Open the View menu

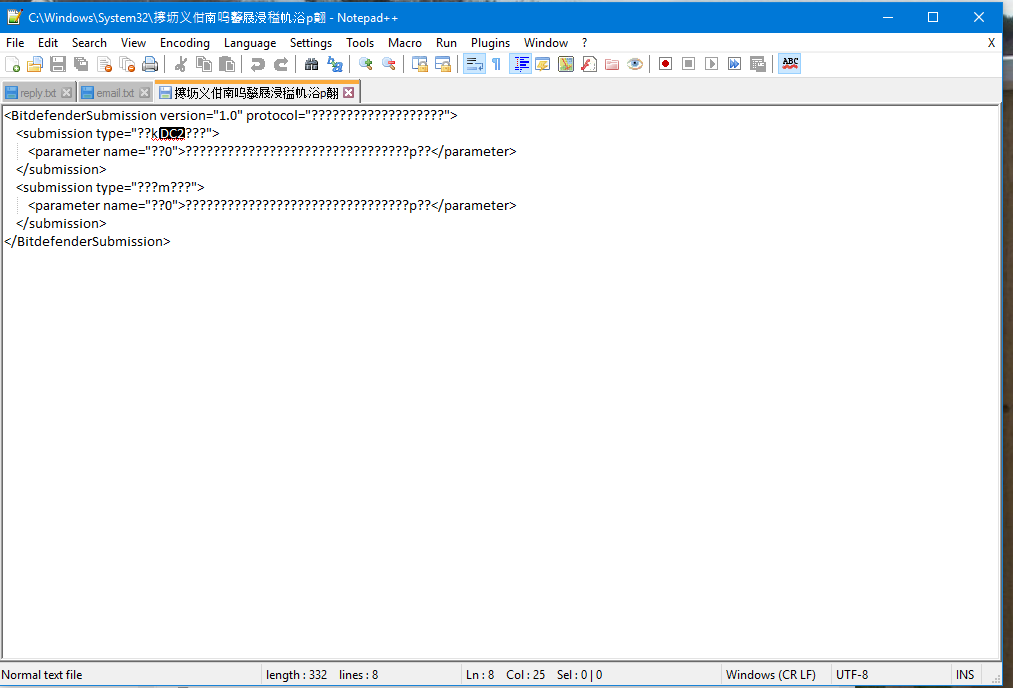[133, 43]
